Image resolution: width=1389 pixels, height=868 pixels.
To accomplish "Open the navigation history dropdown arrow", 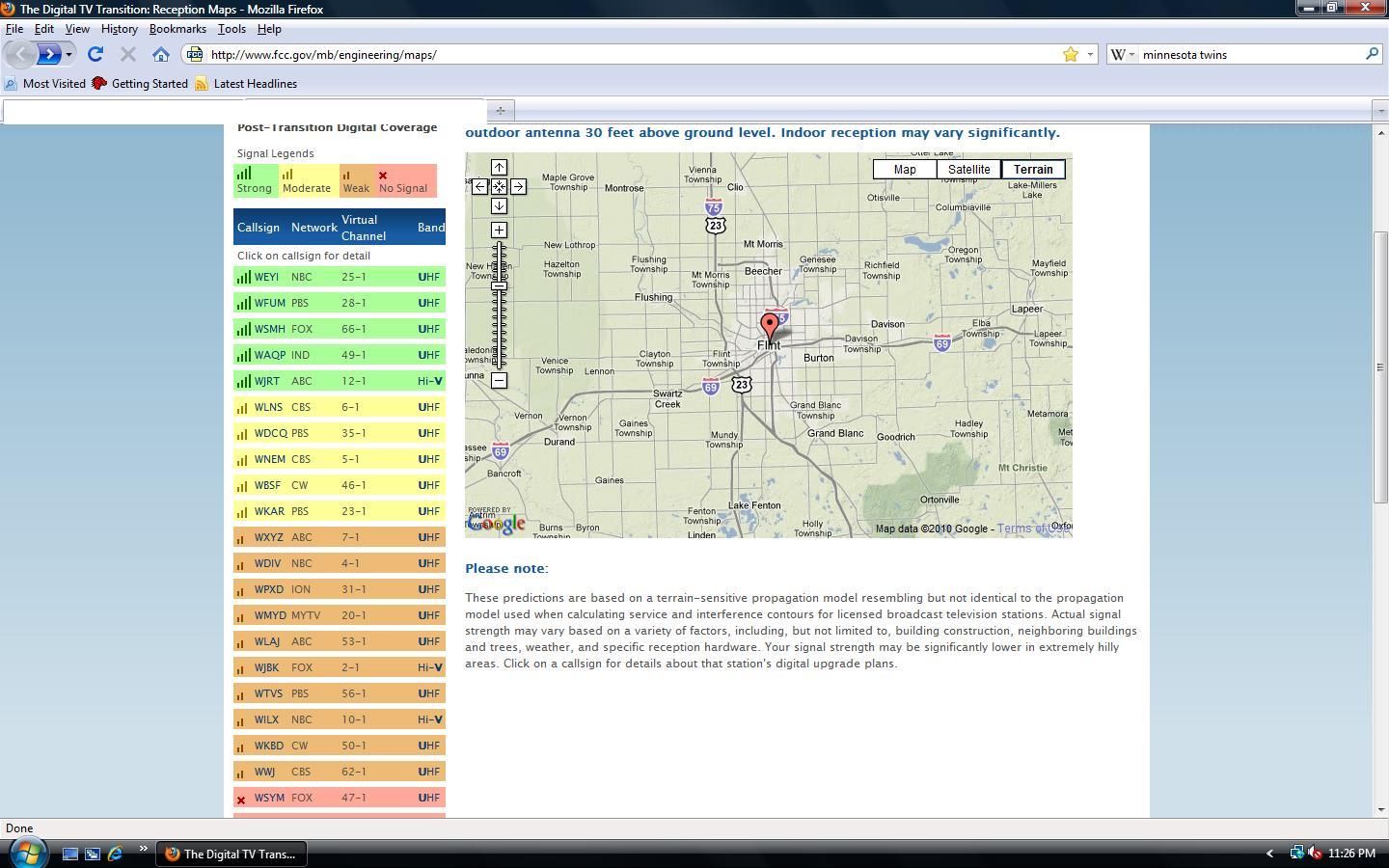I will tap(68, 54).
